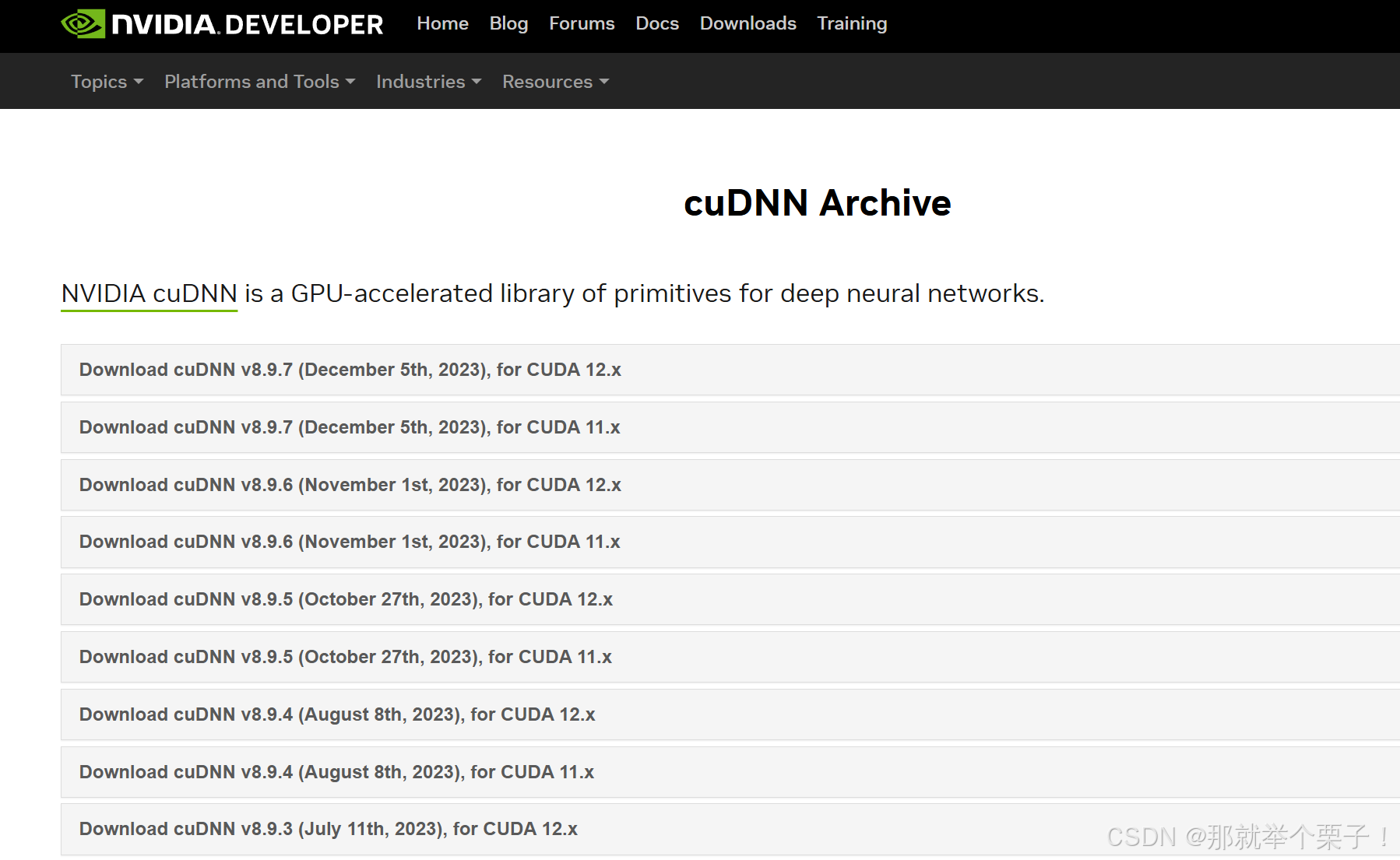Open the Forums navigation link

582,23
